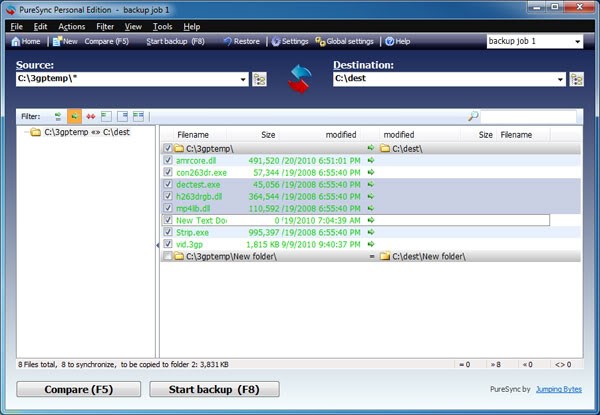The width and height of the screenshot is (600, 415).
Task: Toggle the highlighted copy-to-right filter icon
Action: [x=74, y=116]
